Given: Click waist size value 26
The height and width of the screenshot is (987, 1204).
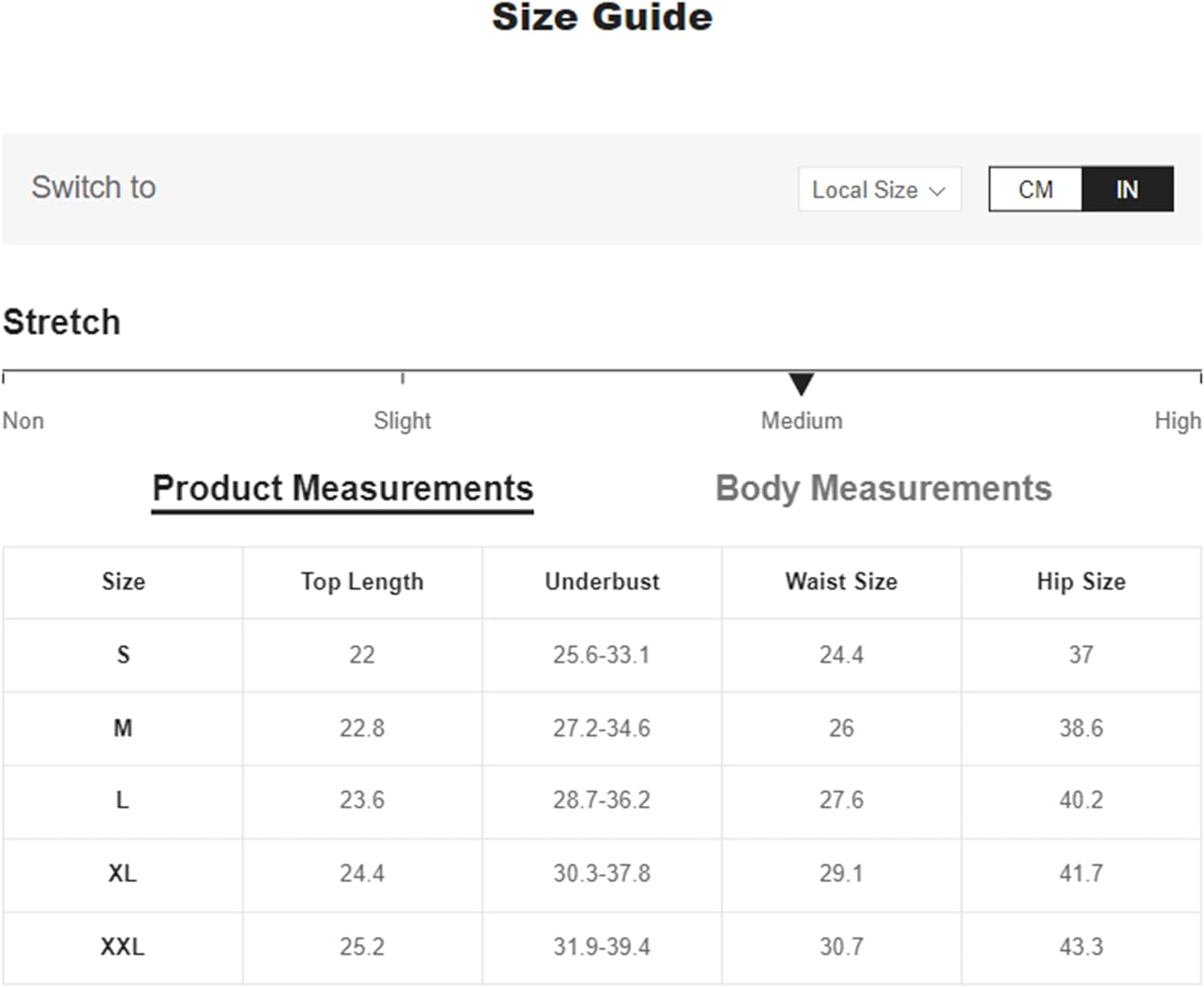Looking at the screenshot, I should (841, 728).
